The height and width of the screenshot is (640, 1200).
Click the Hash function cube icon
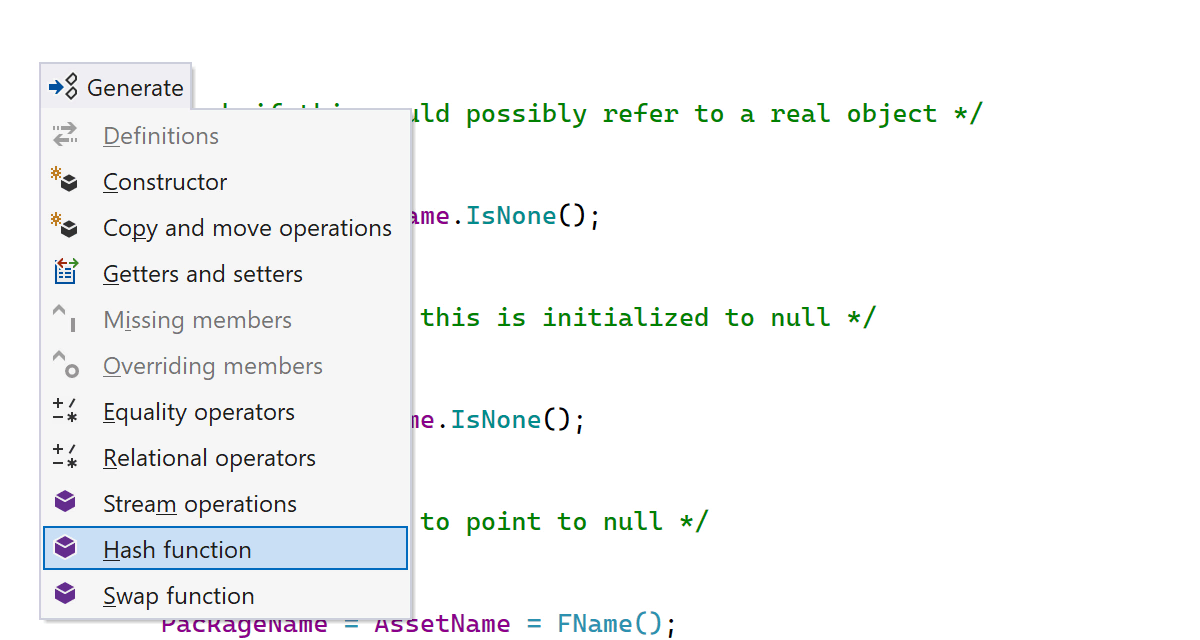click(x=66, y=549)
